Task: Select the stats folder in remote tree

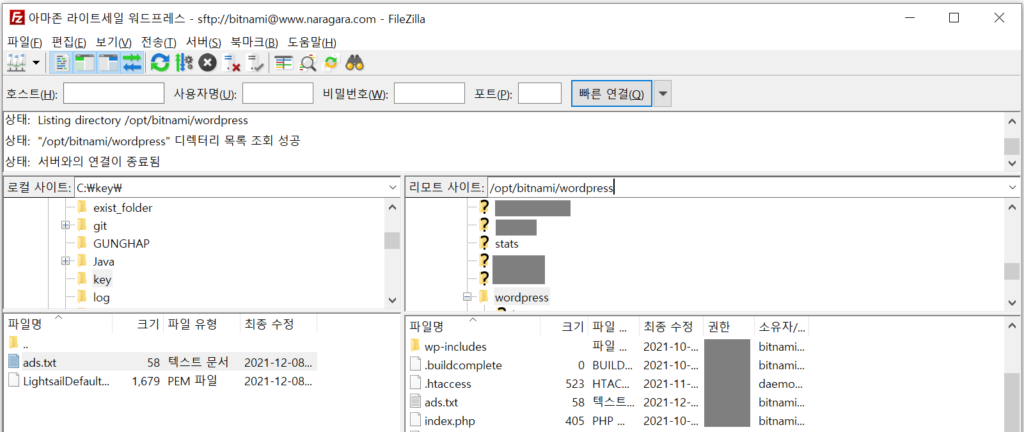Action: point(507,244)
